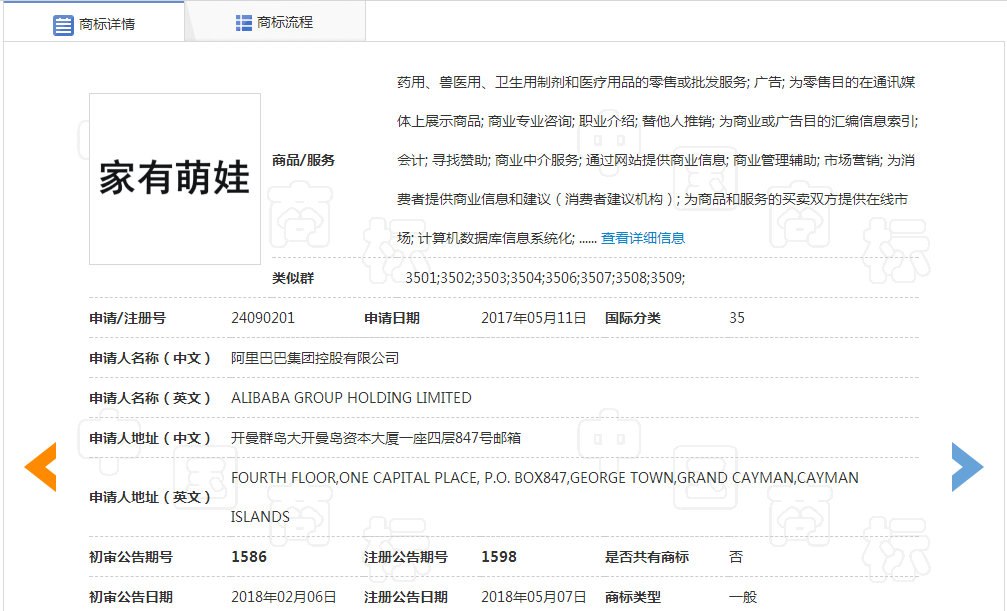Screen dimensions: 1007x611
Task: Select ALIBABA GROUP HOLDING LIMITED text
Action: tap(351, 398)
